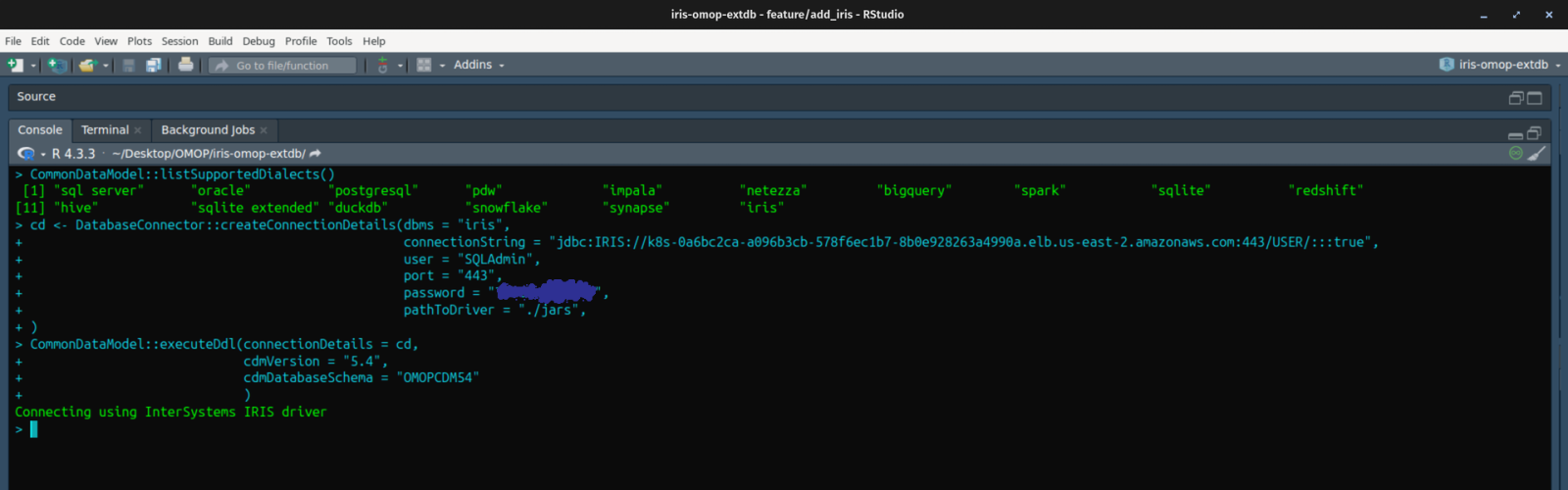Screen dimensions: 1568x490
Task: Click the Print current file icon
Action: [185, 65]
